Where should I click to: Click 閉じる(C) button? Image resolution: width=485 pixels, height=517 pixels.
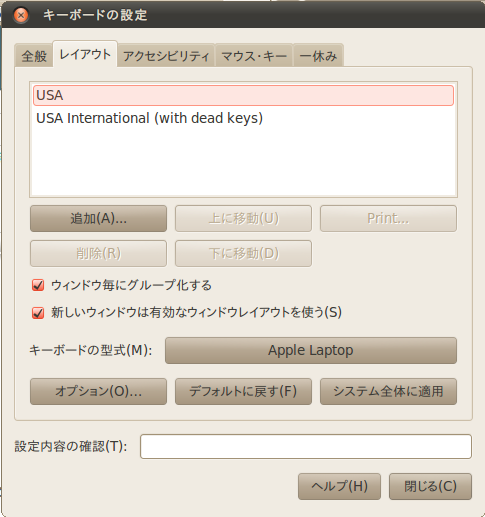(430, 487)
